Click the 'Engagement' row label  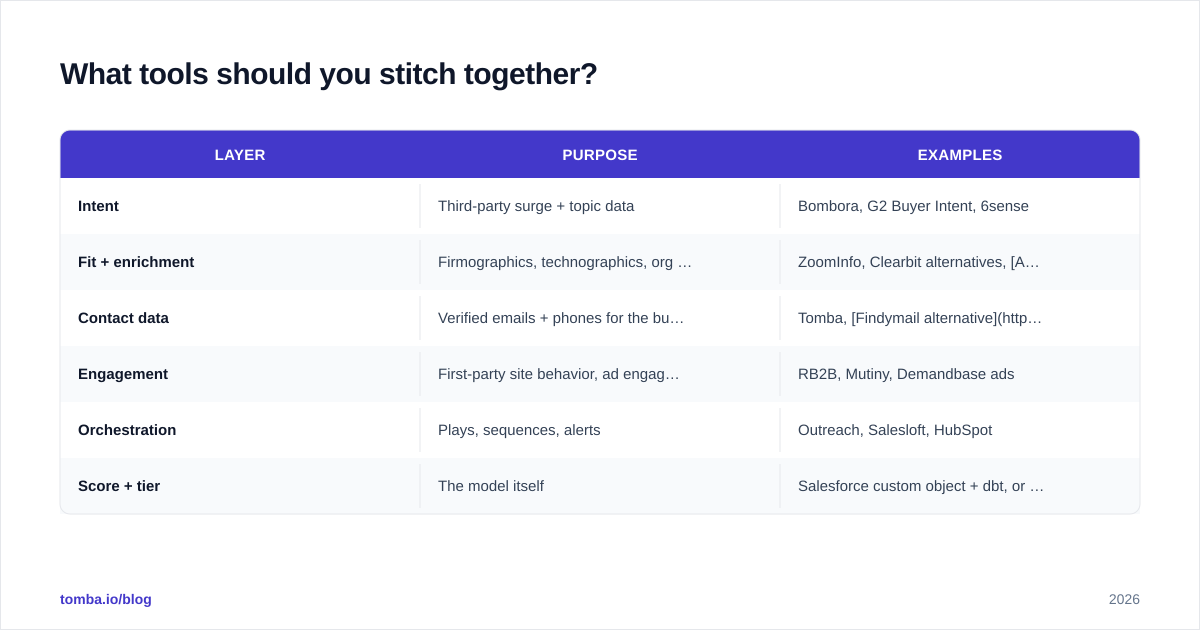point(123,374)
